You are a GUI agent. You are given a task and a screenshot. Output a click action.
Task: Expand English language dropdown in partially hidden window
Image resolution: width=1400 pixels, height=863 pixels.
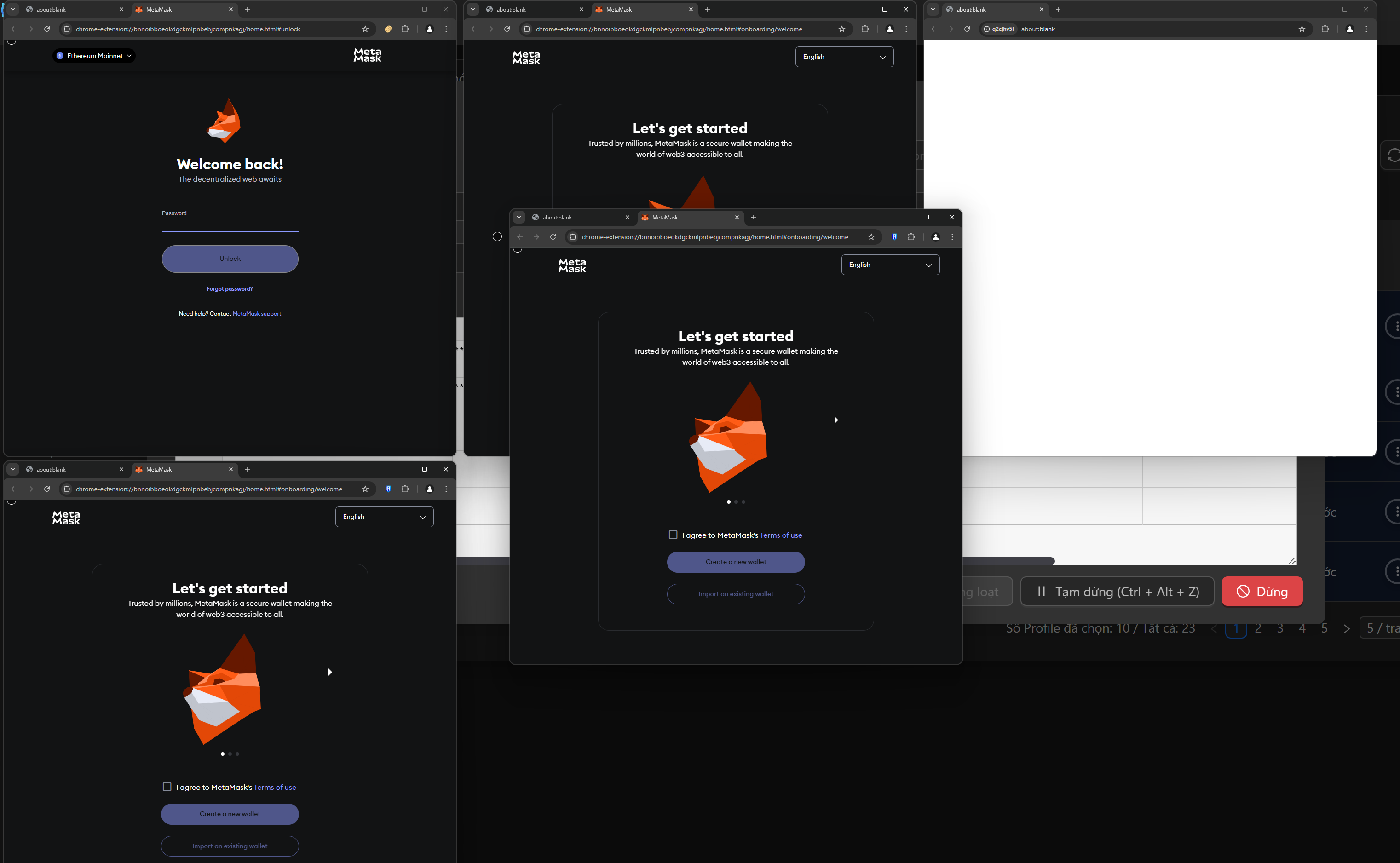[844, 57]
